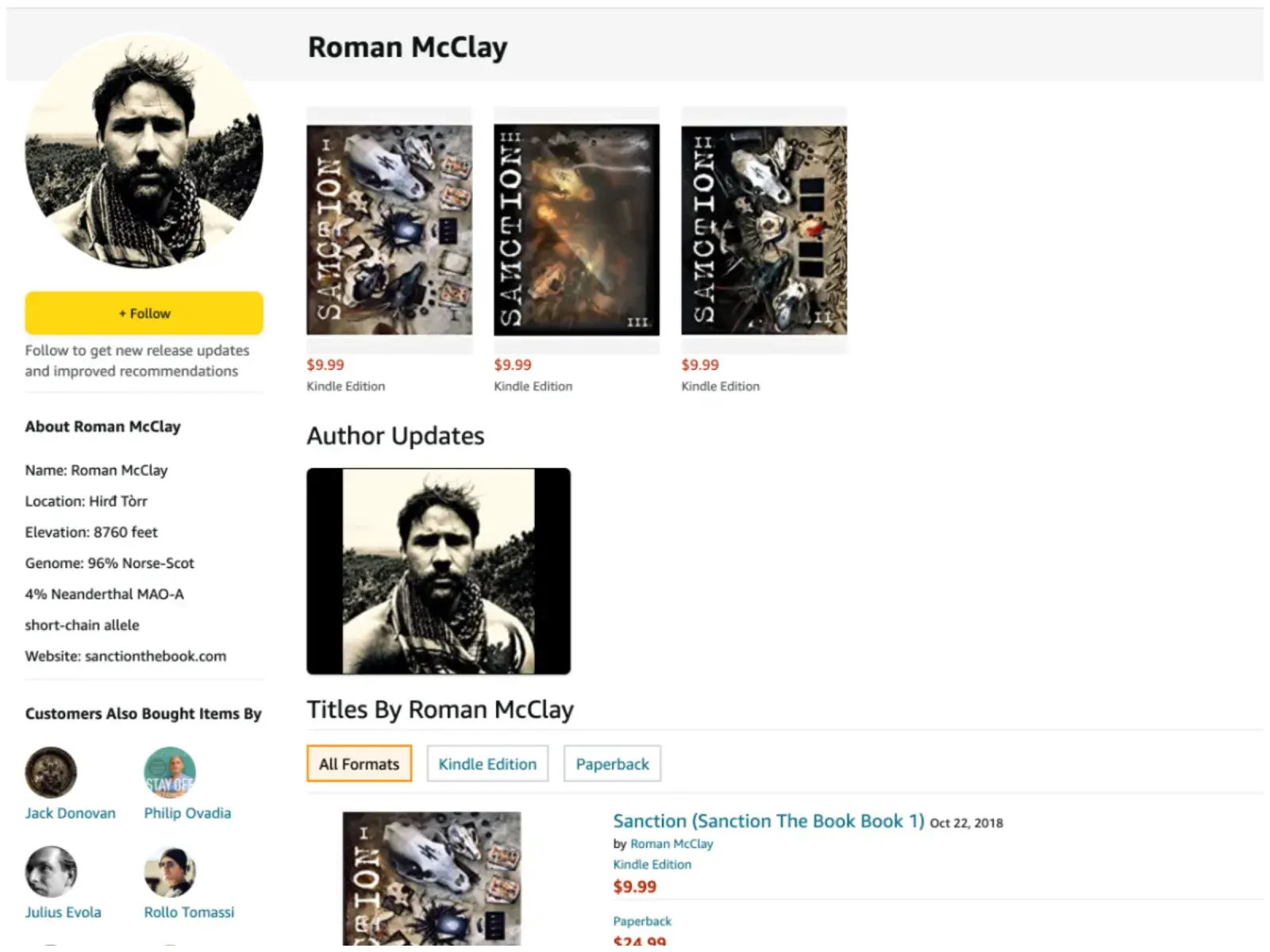
Task: Select the All Formats tab
Action: click(359, 763)
